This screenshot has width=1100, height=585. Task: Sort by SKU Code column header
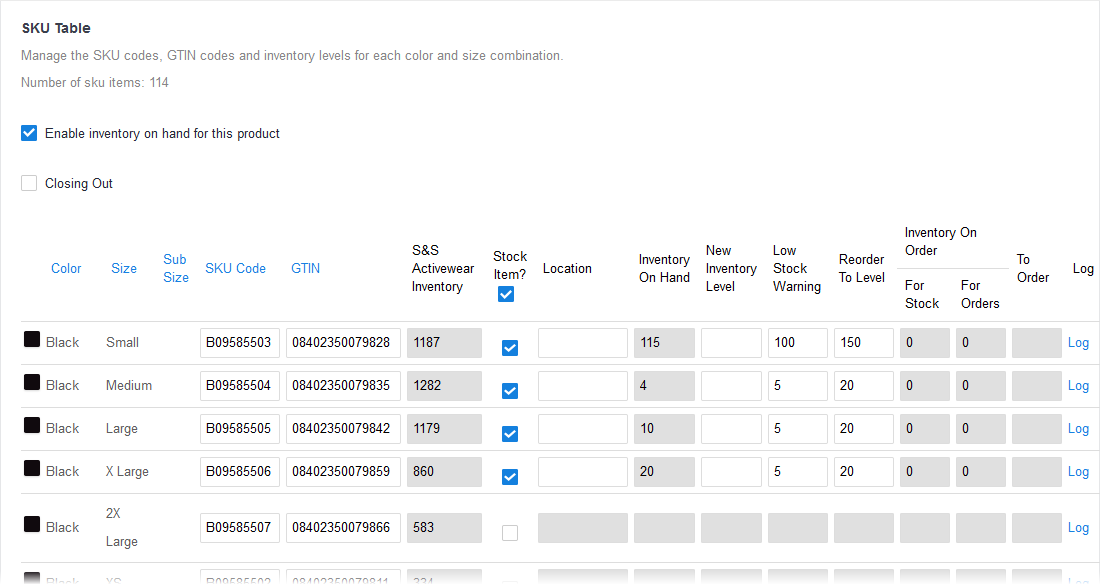(236, 268)
